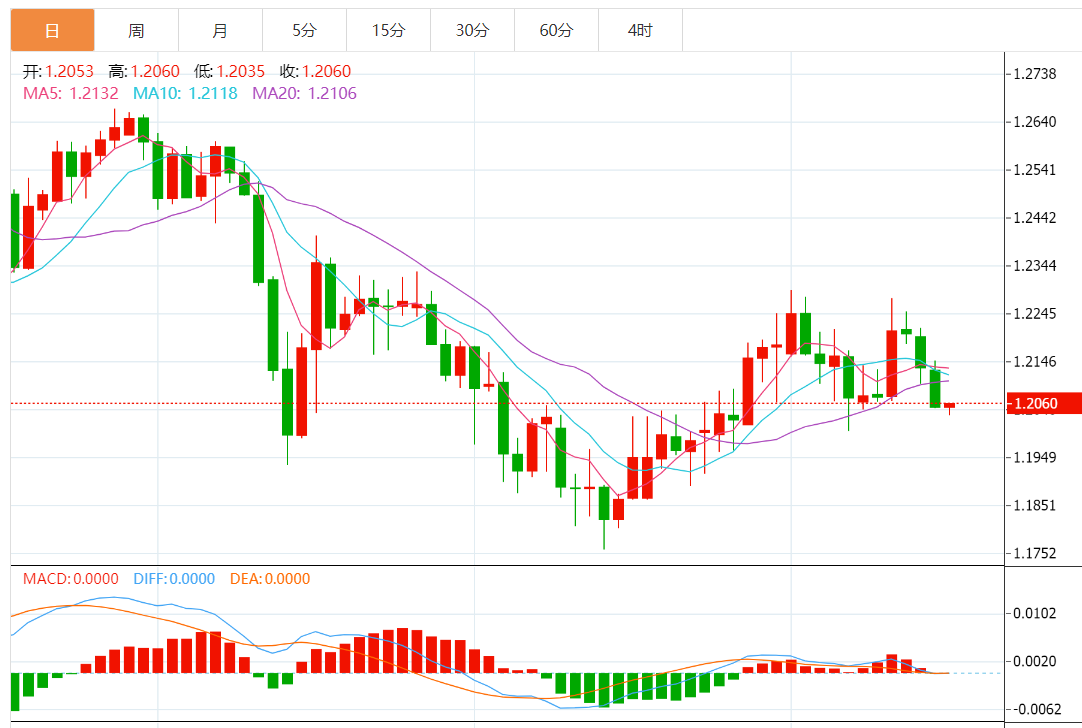Open the 30分 timeframe tab
Viewport: 1082px width, 728px height.
click(x=473, y=30)
